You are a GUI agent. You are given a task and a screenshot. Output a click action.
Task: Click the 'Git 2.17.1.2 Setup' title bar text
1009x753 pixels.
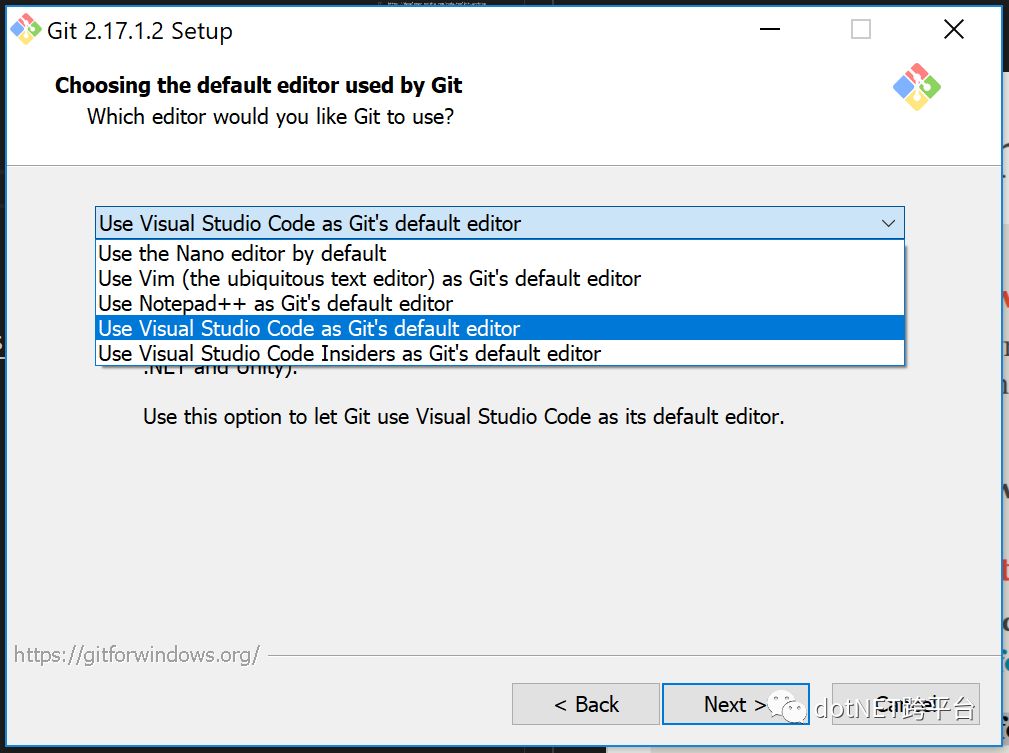tap(140, 30)
